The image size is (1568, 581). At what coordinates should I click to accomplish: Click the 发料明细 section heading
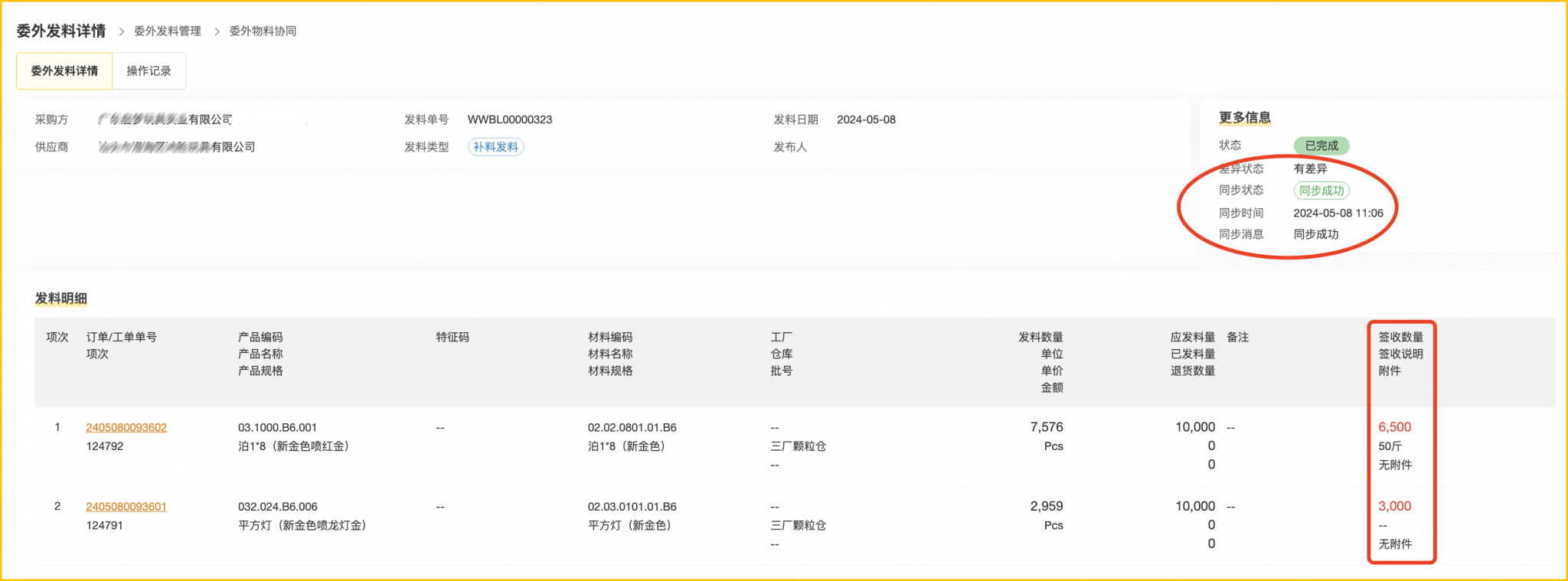click(61, 299)
